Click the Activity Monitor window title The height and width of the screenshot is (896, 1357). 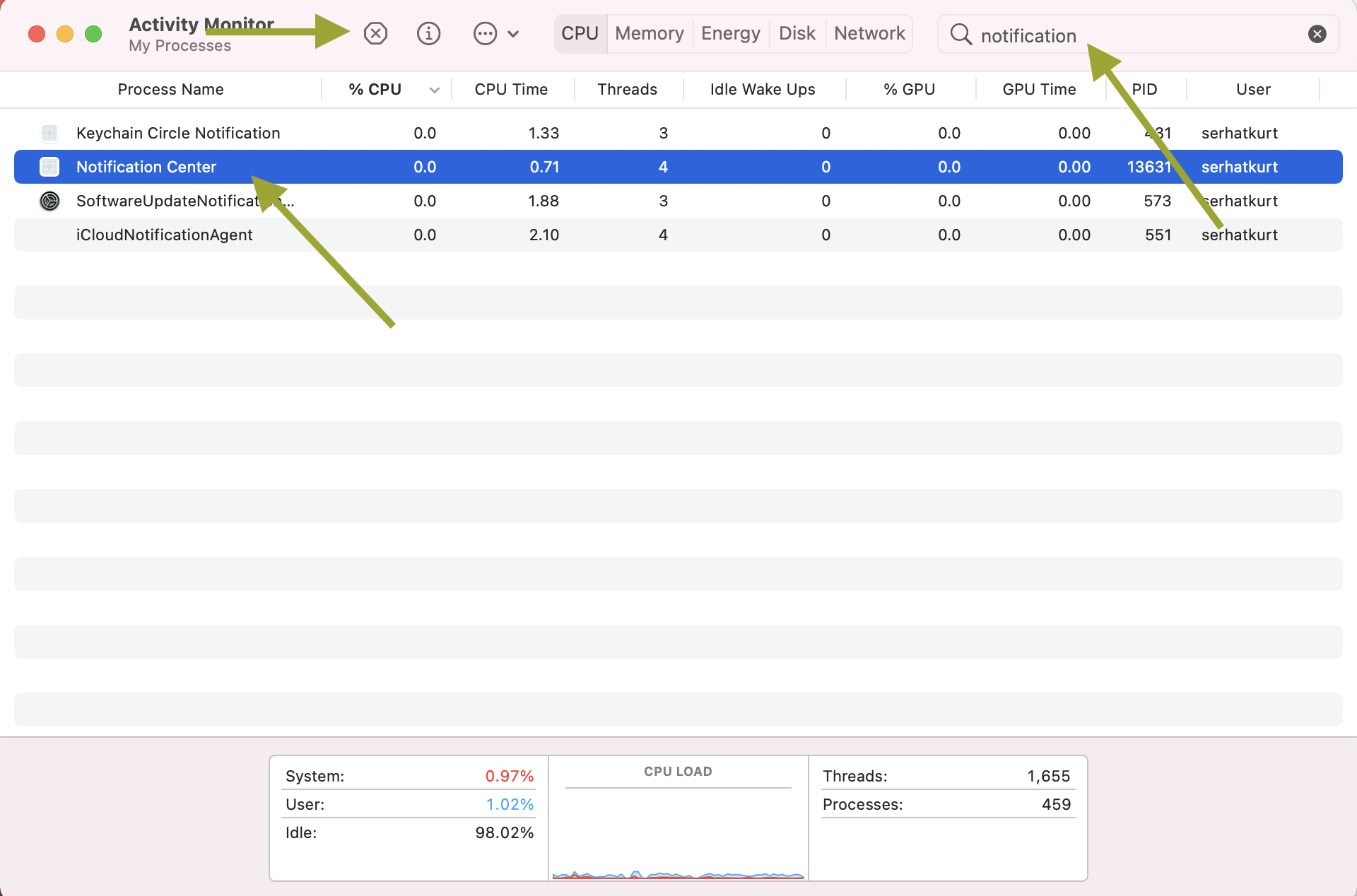201,24
